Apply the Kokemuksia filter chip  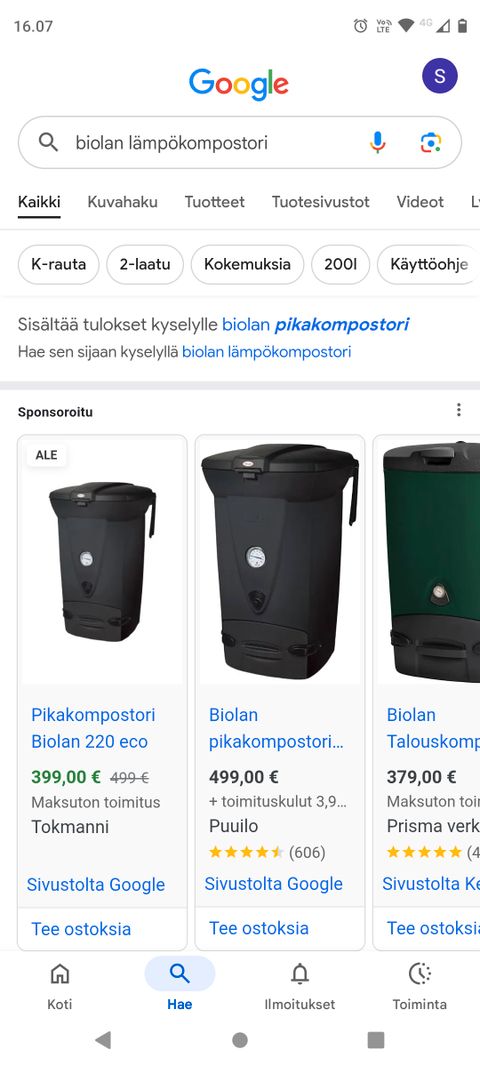click(247, 265)
